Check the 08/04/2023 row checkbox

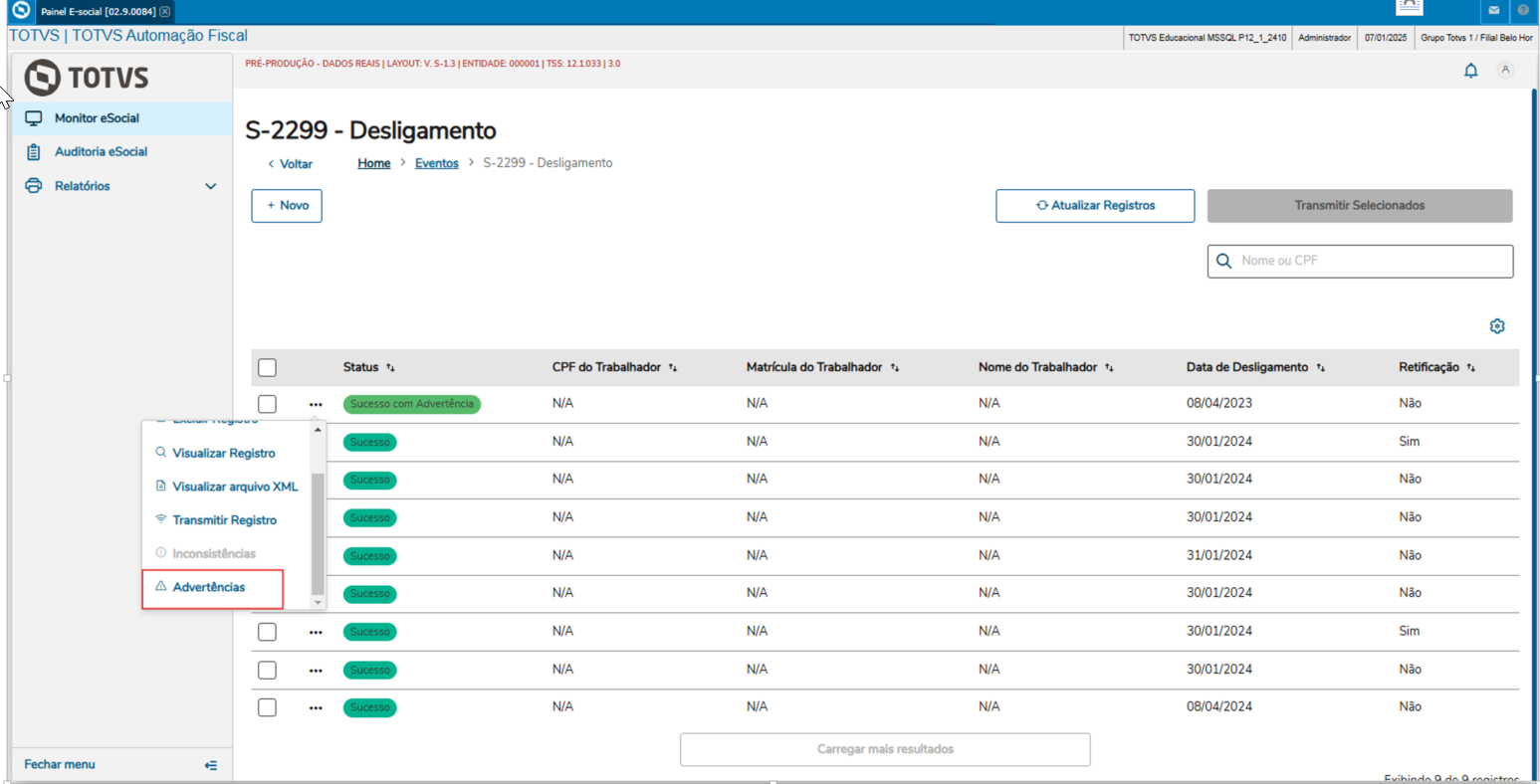coord(267,404)
